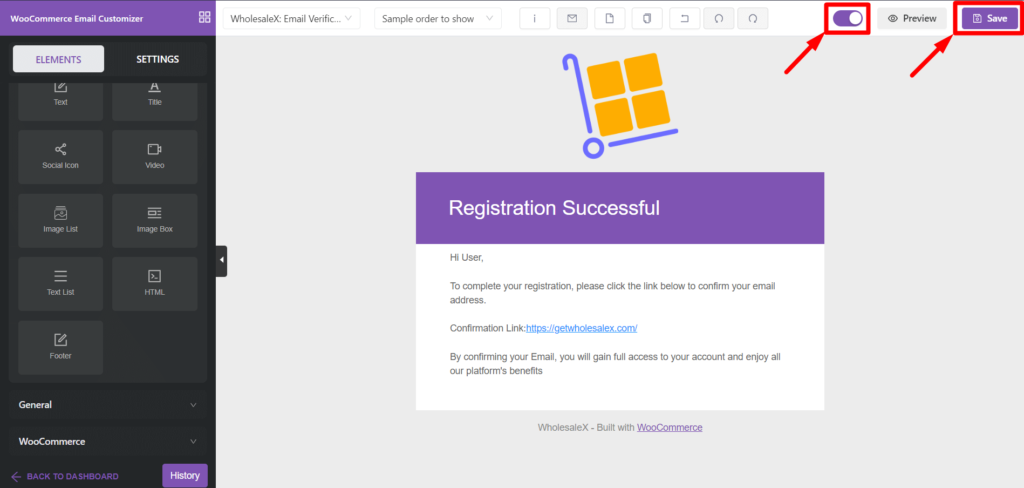Click the info 'i' toolbar icon

535,19
